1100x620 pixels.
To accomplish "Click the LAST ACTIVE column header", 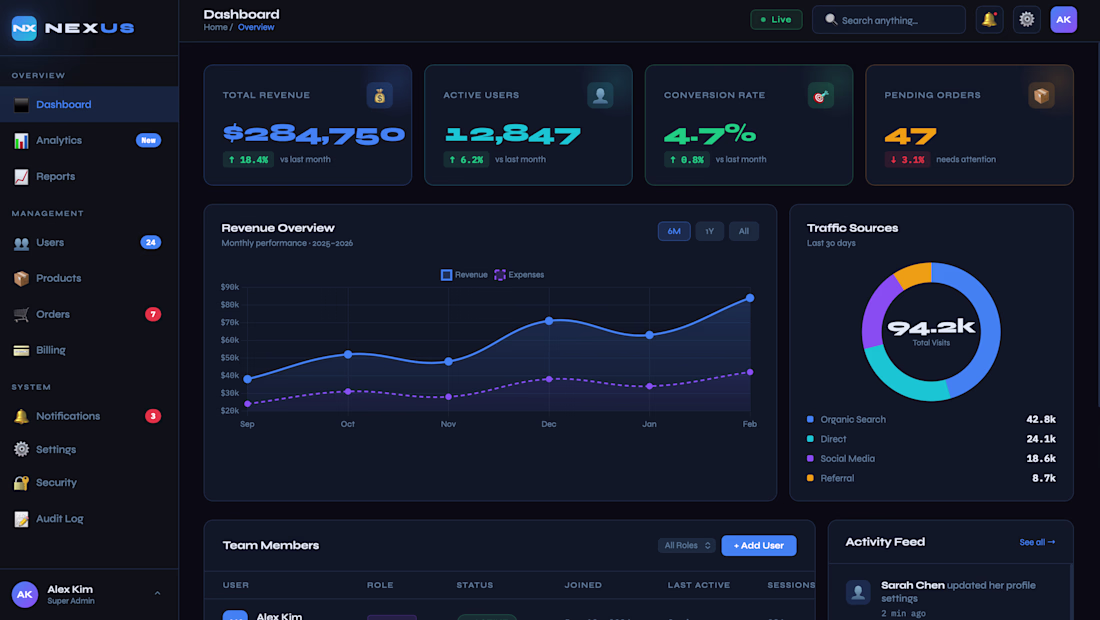I will (x=699, y=585).
